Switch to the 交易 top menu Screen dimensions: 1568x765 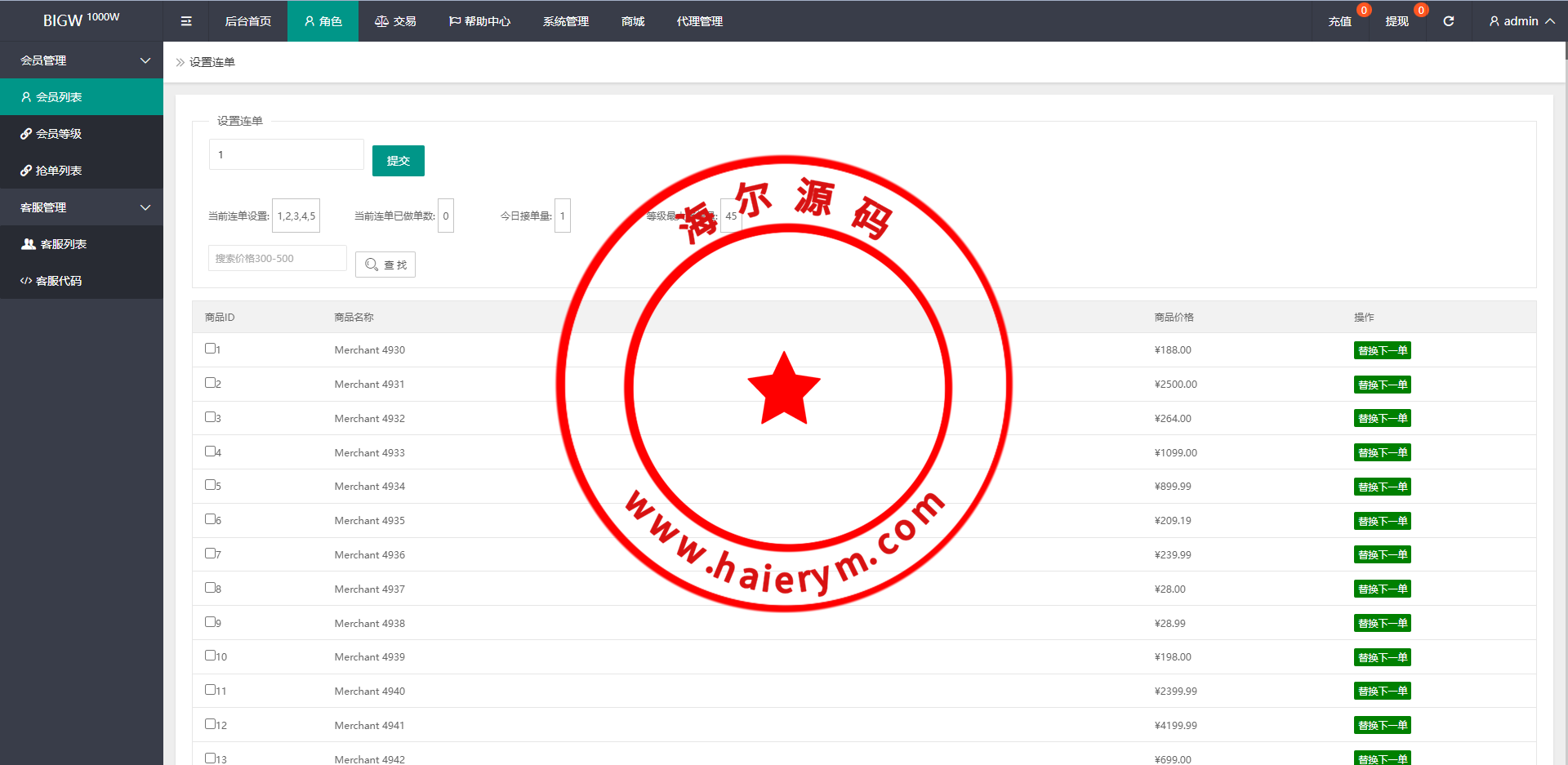[x=395, y=21]
